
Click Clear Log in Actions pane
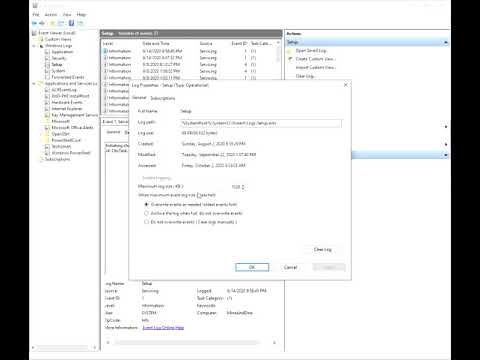click(305, 76)
